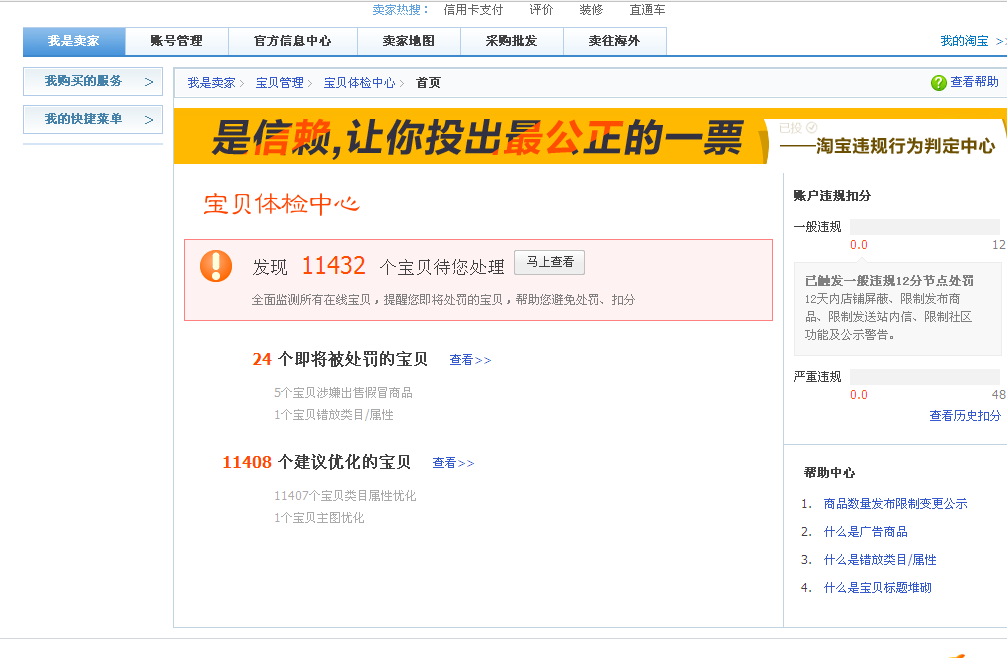
Task: Click 查看>> beside 个即将被处罚的宝贝
Action: tap(470, 360)
